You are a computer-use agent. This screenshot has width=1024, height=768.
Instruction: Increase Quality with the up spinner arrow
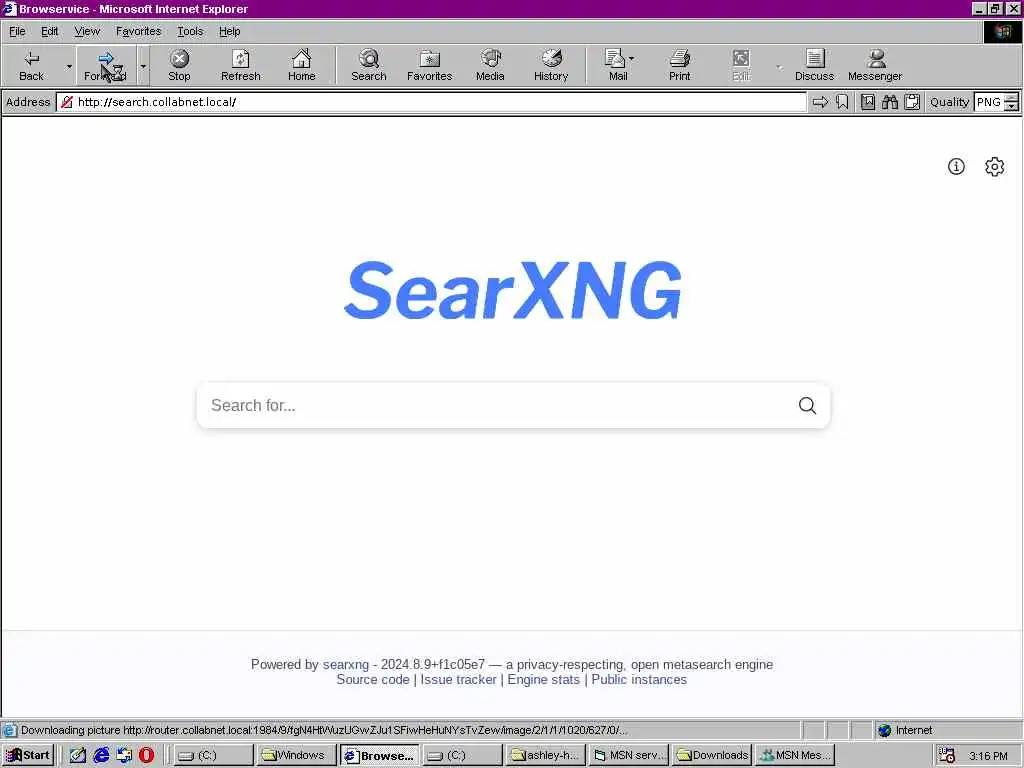(x=1011, y=98)
